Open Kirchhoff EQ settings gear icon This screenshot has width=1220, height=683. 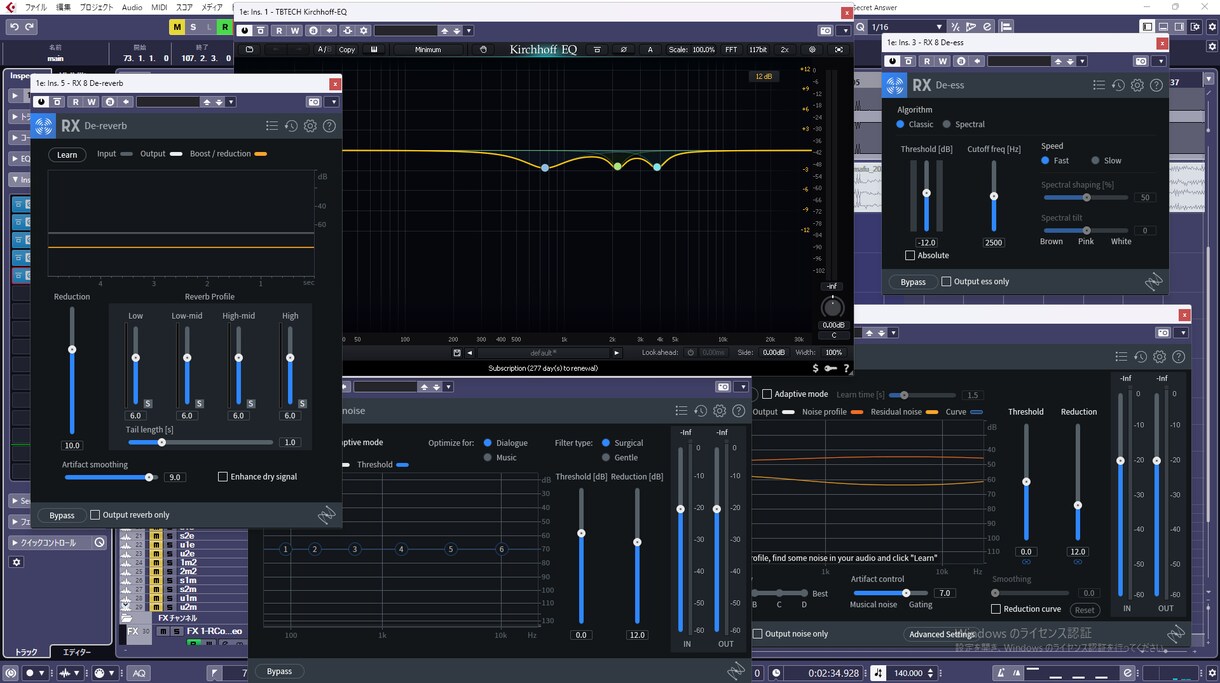pos(812,49)
